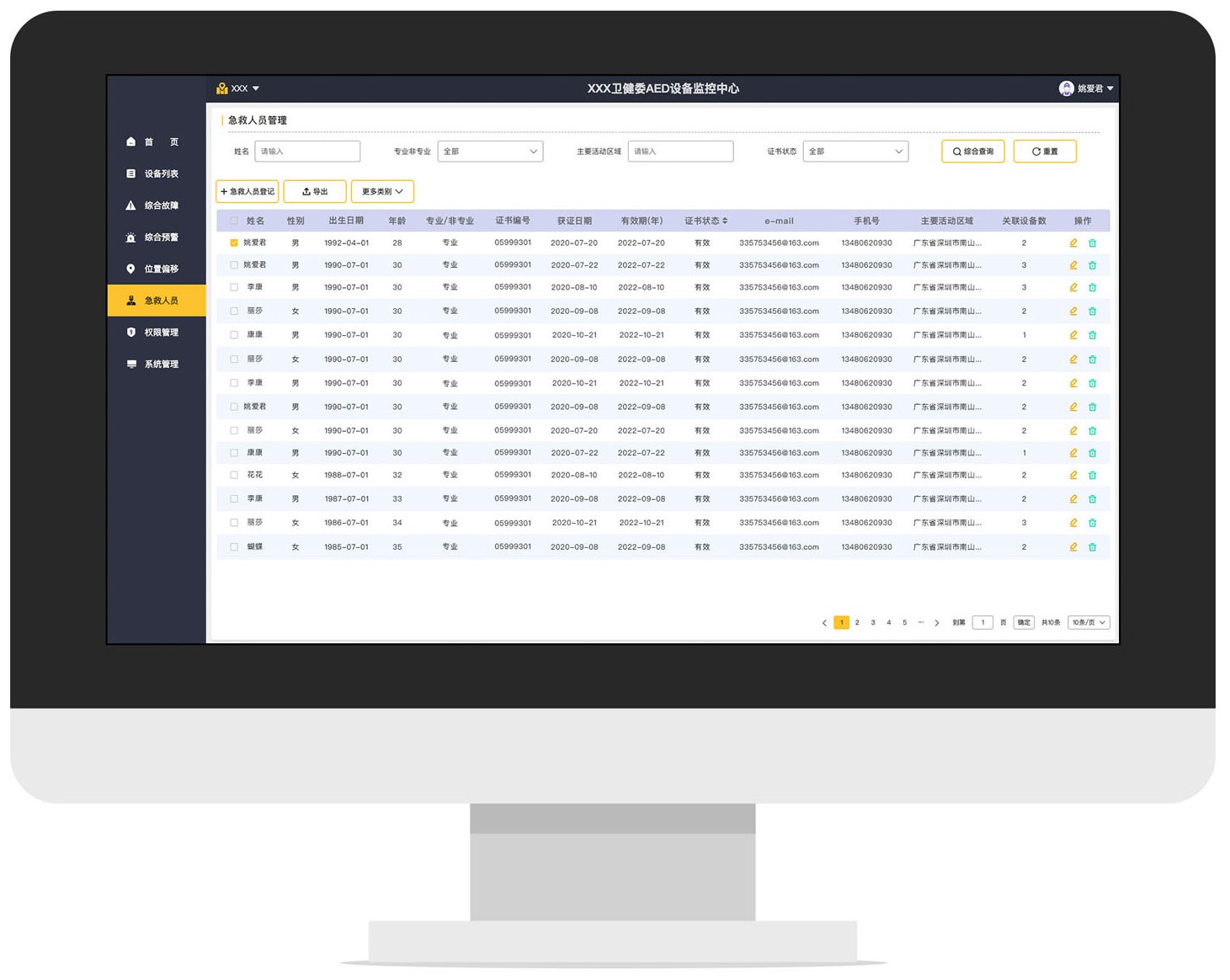Open 首页 in the sidebar
The width and height of the screenshot is (1230, 980).
(157, 142)
